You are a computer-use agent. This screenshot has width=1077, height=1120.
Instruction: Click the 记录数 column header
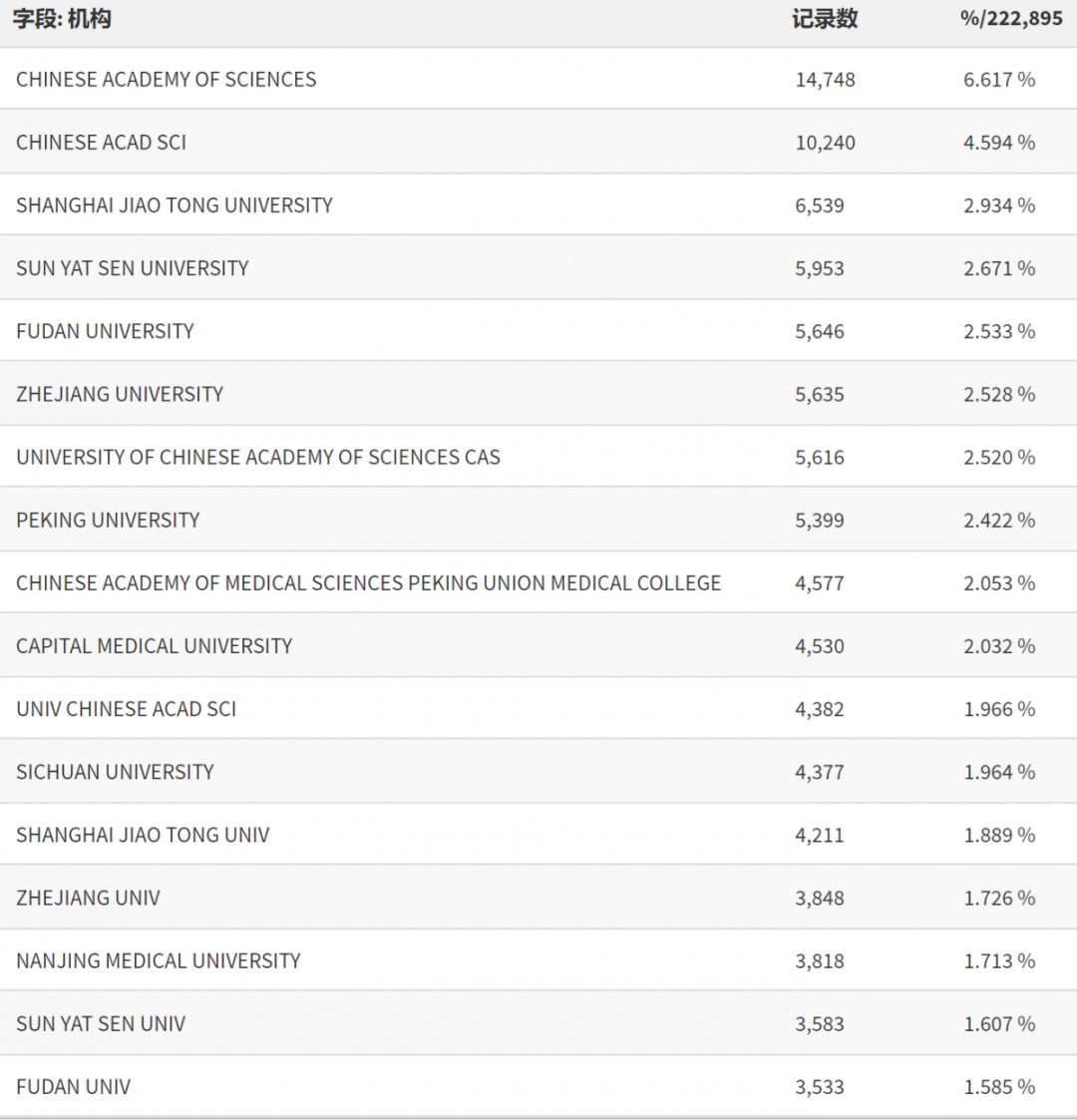(x=825, y=19)
